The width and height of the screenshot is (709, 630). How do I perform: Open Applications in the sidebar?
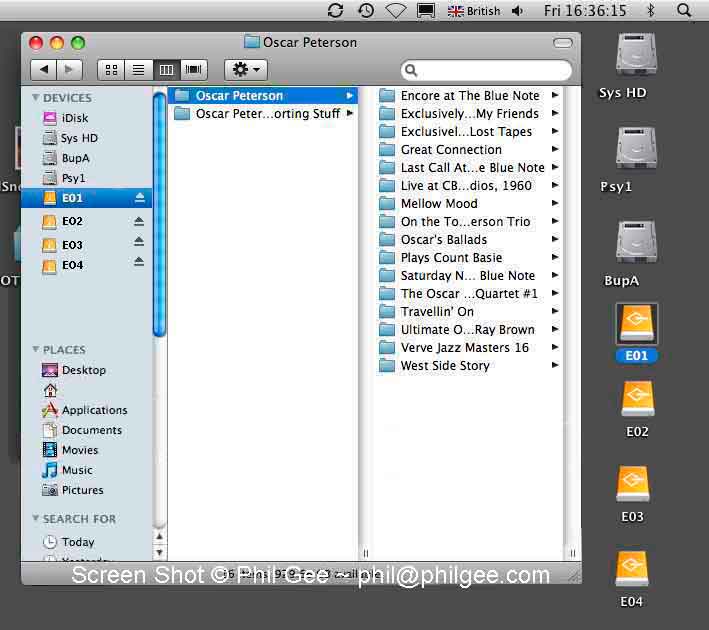coord(86,410)
